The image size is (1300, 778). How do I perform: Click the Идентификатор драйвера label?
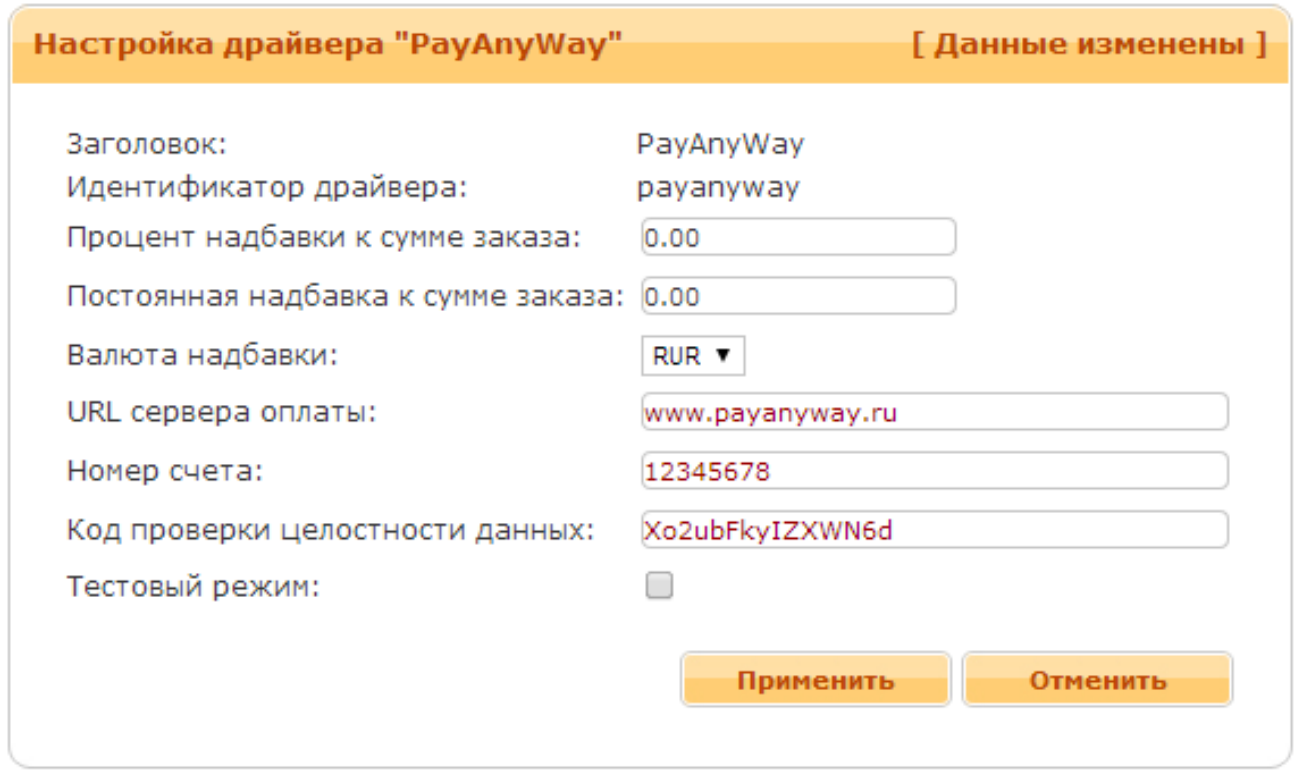coord(267,187)
